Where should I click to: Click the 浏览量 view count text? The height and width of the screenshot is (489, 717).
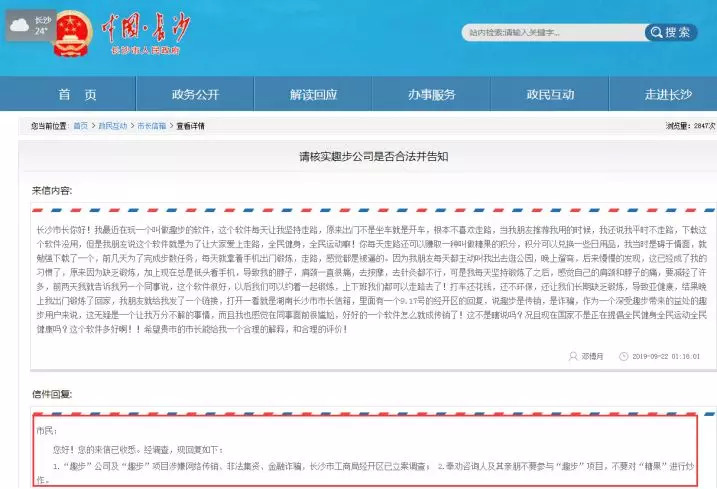click(690, 126)
